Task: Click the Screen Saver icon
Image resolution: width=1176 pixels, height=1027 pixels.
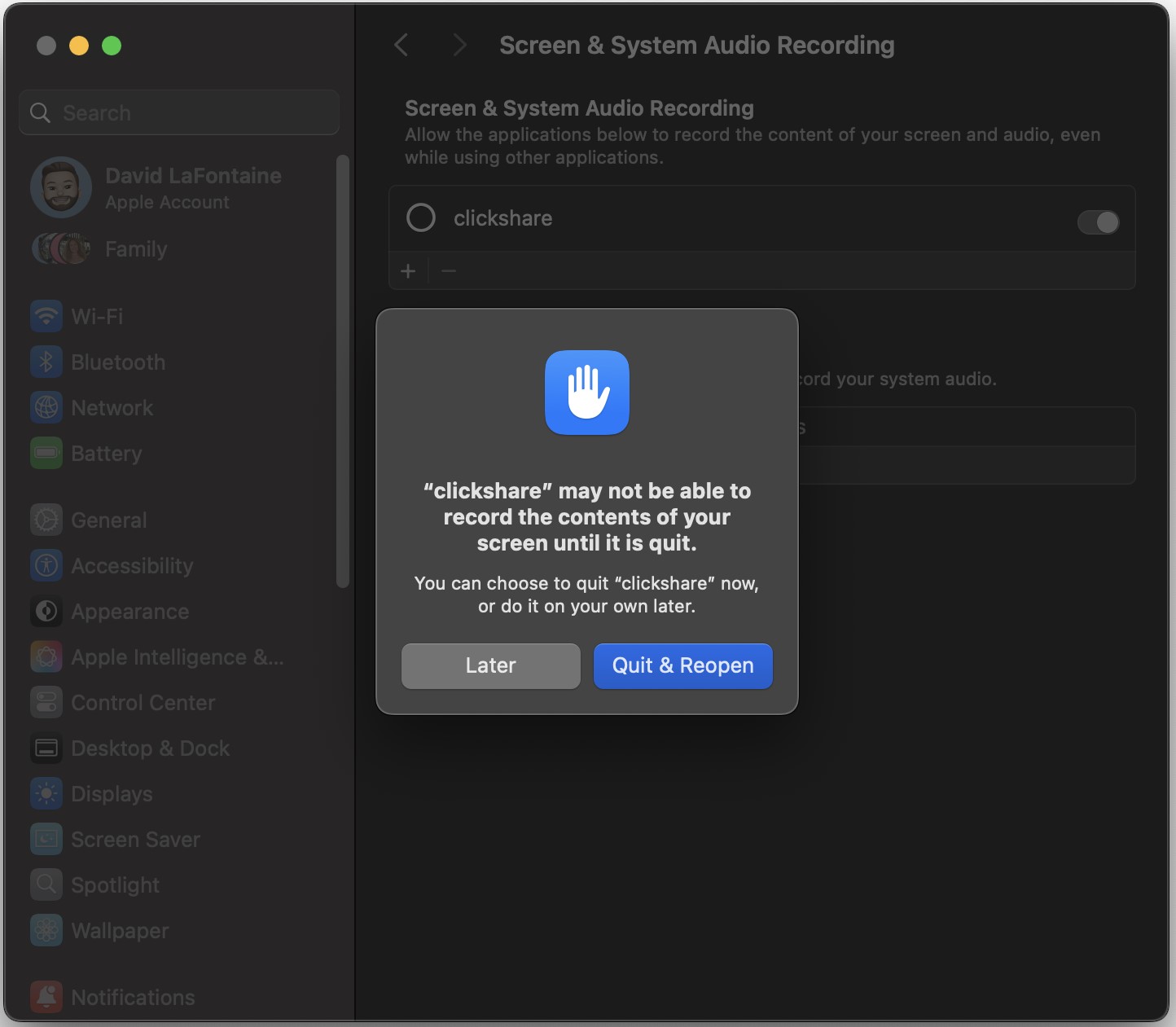Action: [x=46, y=839]
